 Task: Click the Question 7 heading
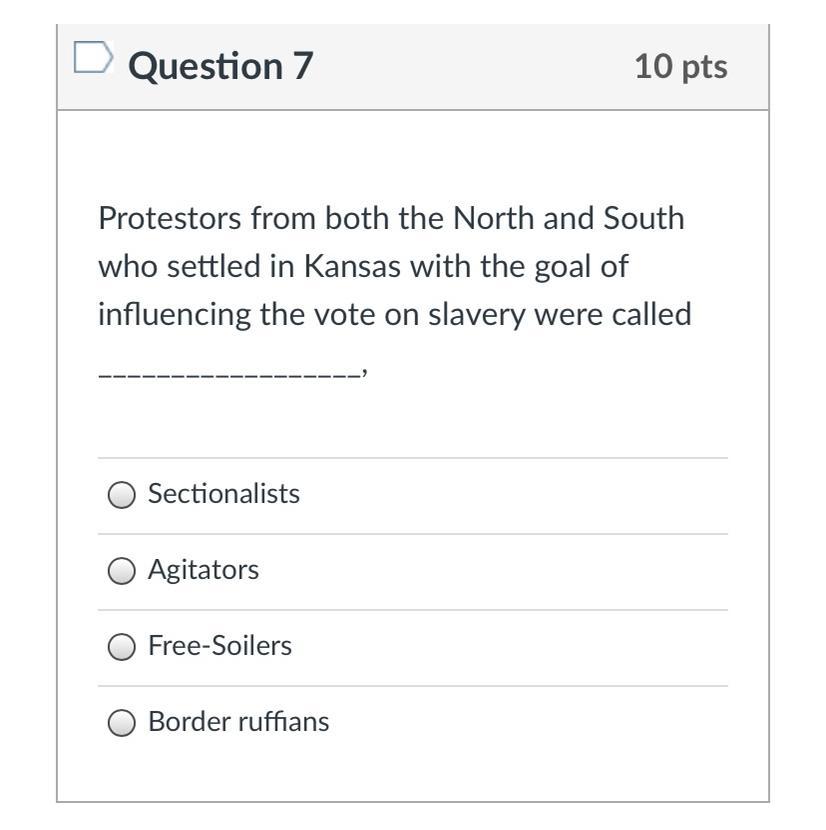coord(221,66)
